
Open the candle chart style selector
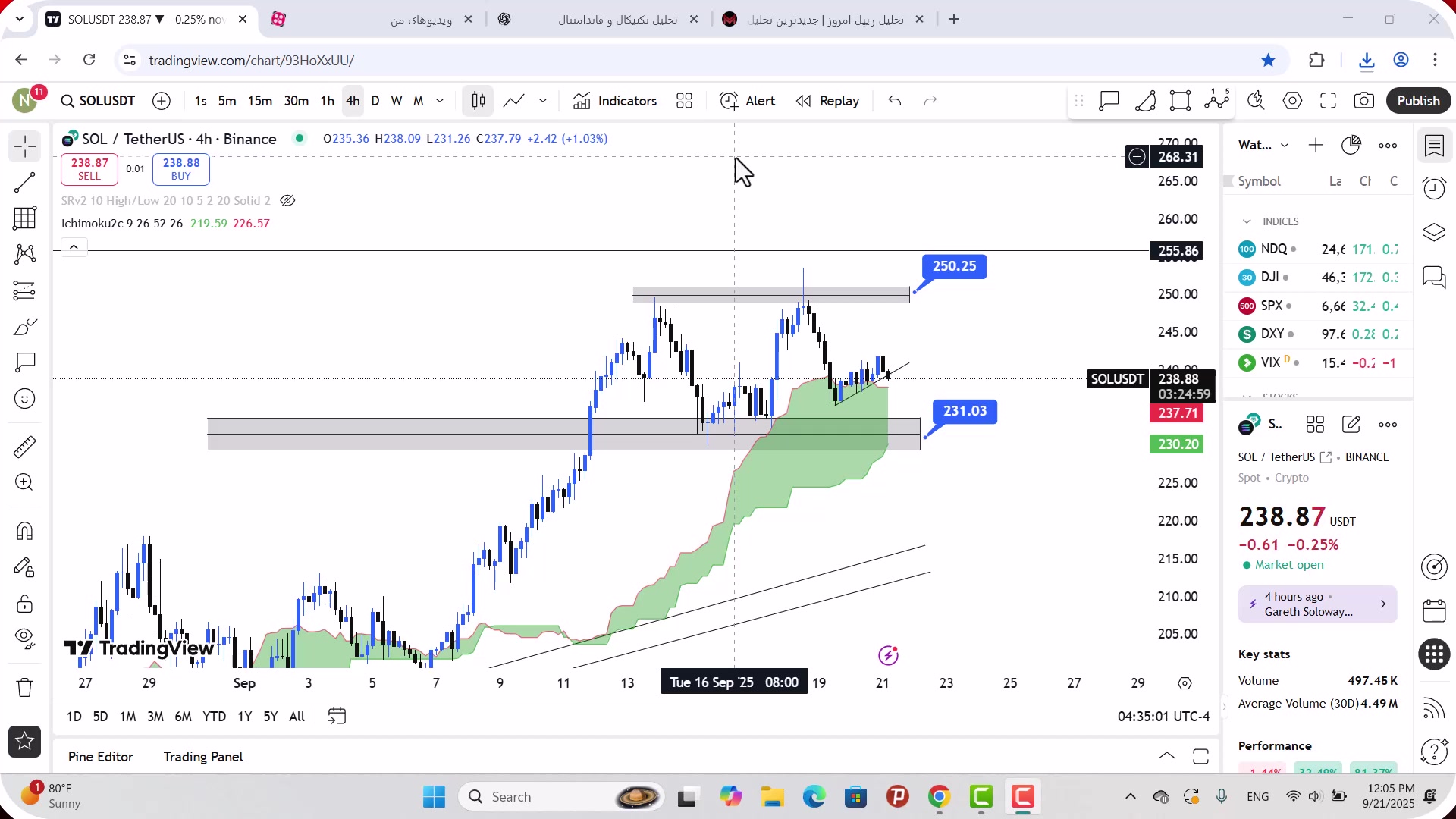(x=479, y=101)
